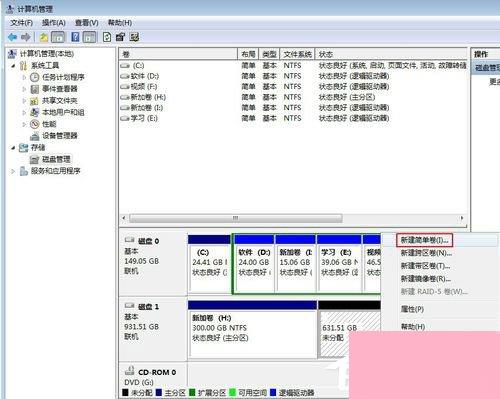Select the 新加卷 (H:) volume row
The width and height of the screenshot is (500, 399).
click(293, 97)
